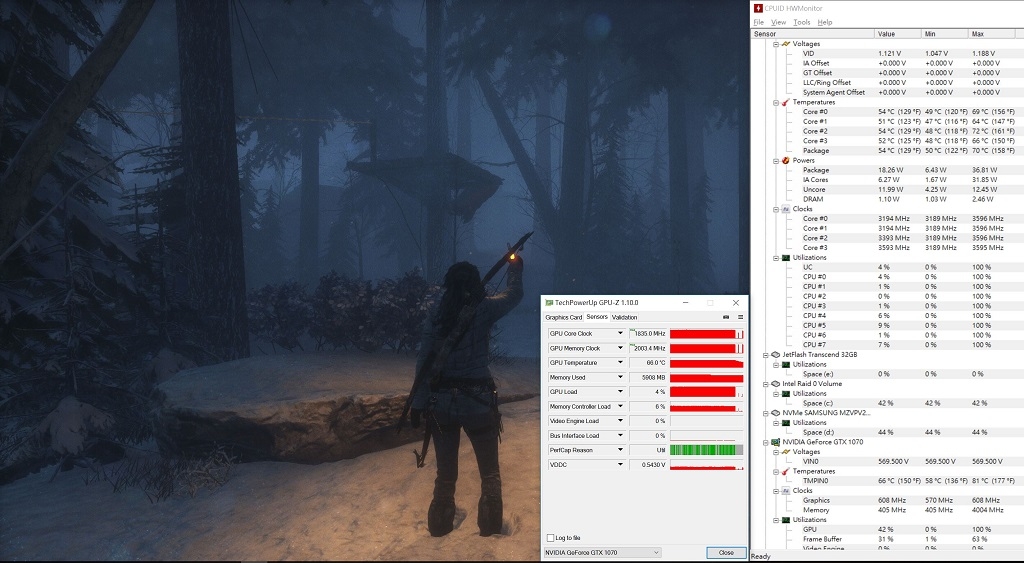This screenshot has height=563, width=1024.
Task: Click the Utilizations icon above Space (e:)
Action: tap(786, 364)
